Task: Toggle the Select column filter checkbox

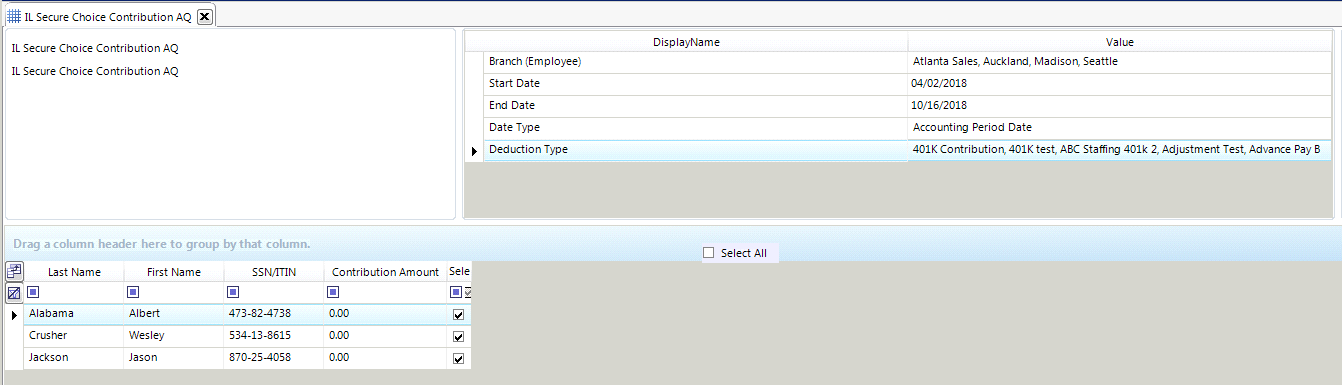Action: (468, 292)
